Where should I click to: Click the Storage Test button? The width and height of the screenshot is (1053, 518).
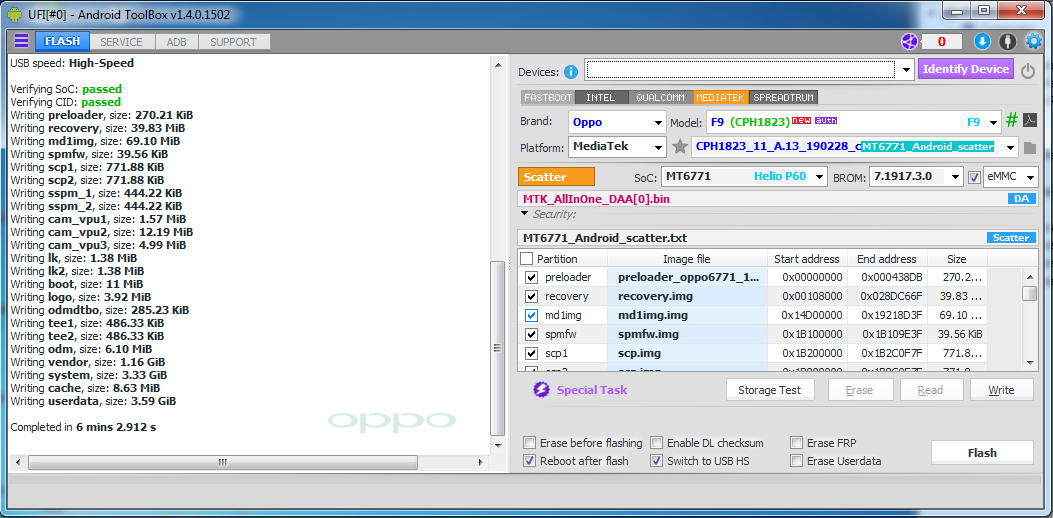pos(771,390)
